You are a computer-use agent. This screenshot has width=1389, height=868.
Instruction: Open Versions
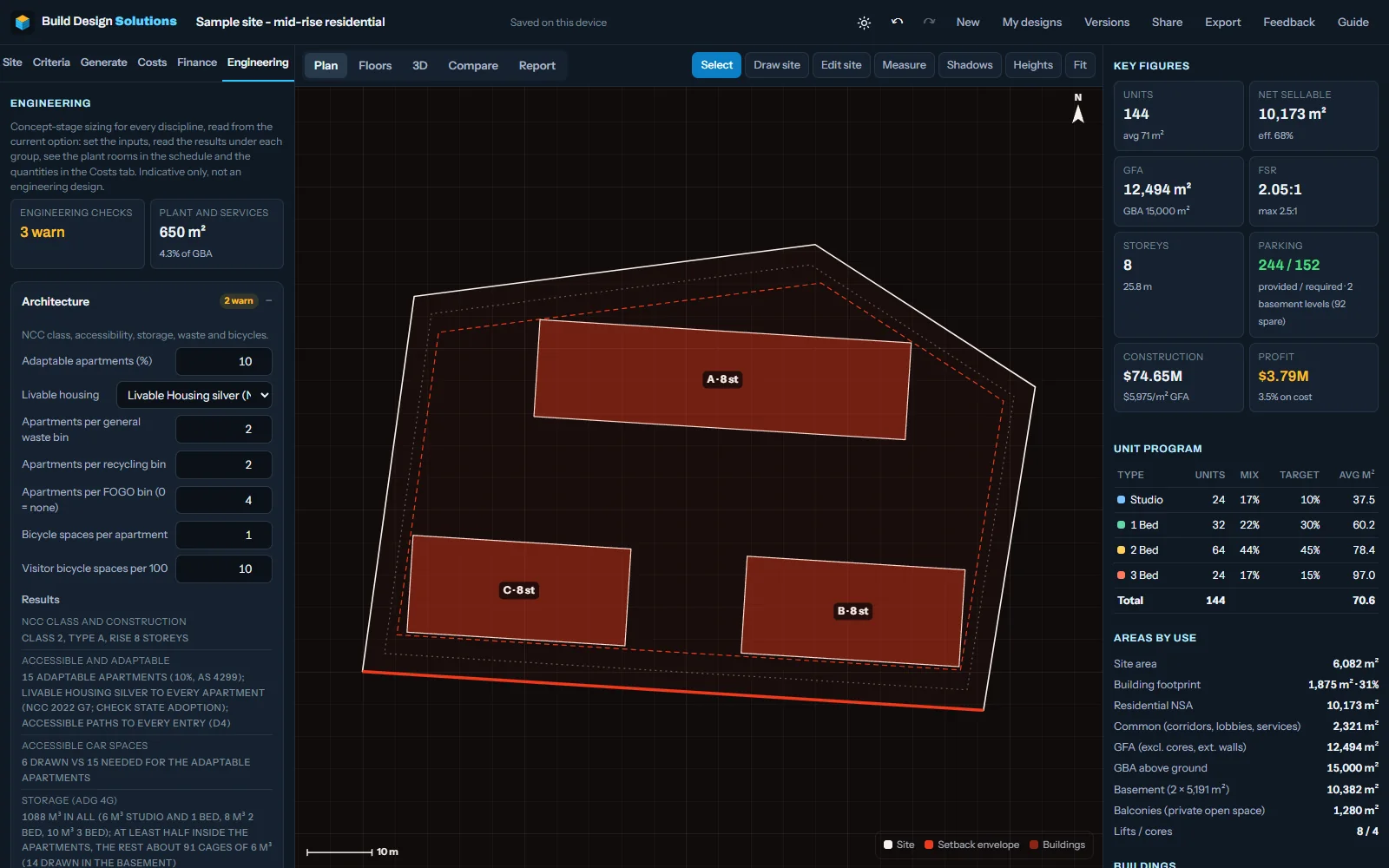pyautogui.click(x=1107, y=23)
